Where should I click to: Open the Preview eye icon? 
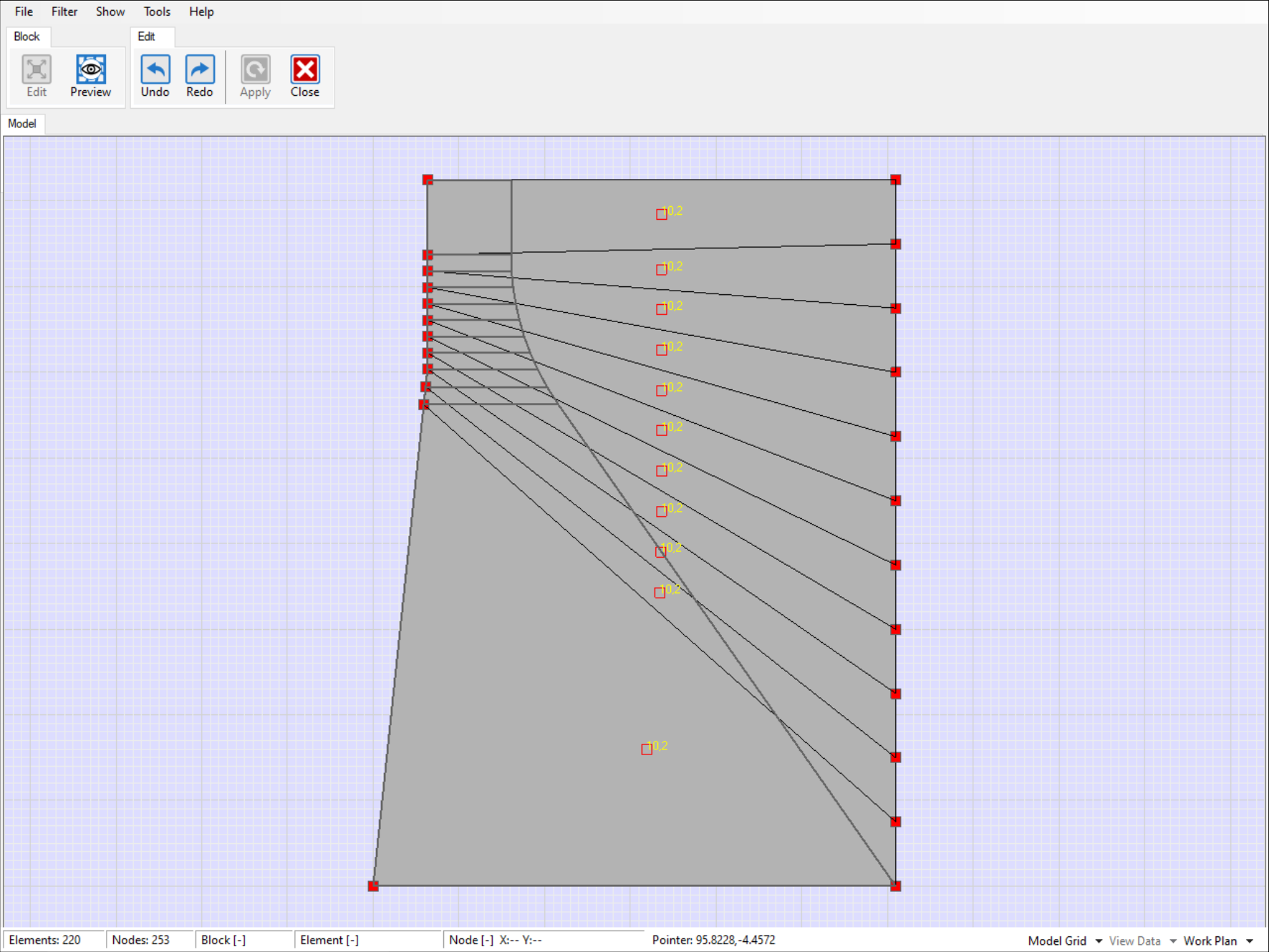pos(91,76)
